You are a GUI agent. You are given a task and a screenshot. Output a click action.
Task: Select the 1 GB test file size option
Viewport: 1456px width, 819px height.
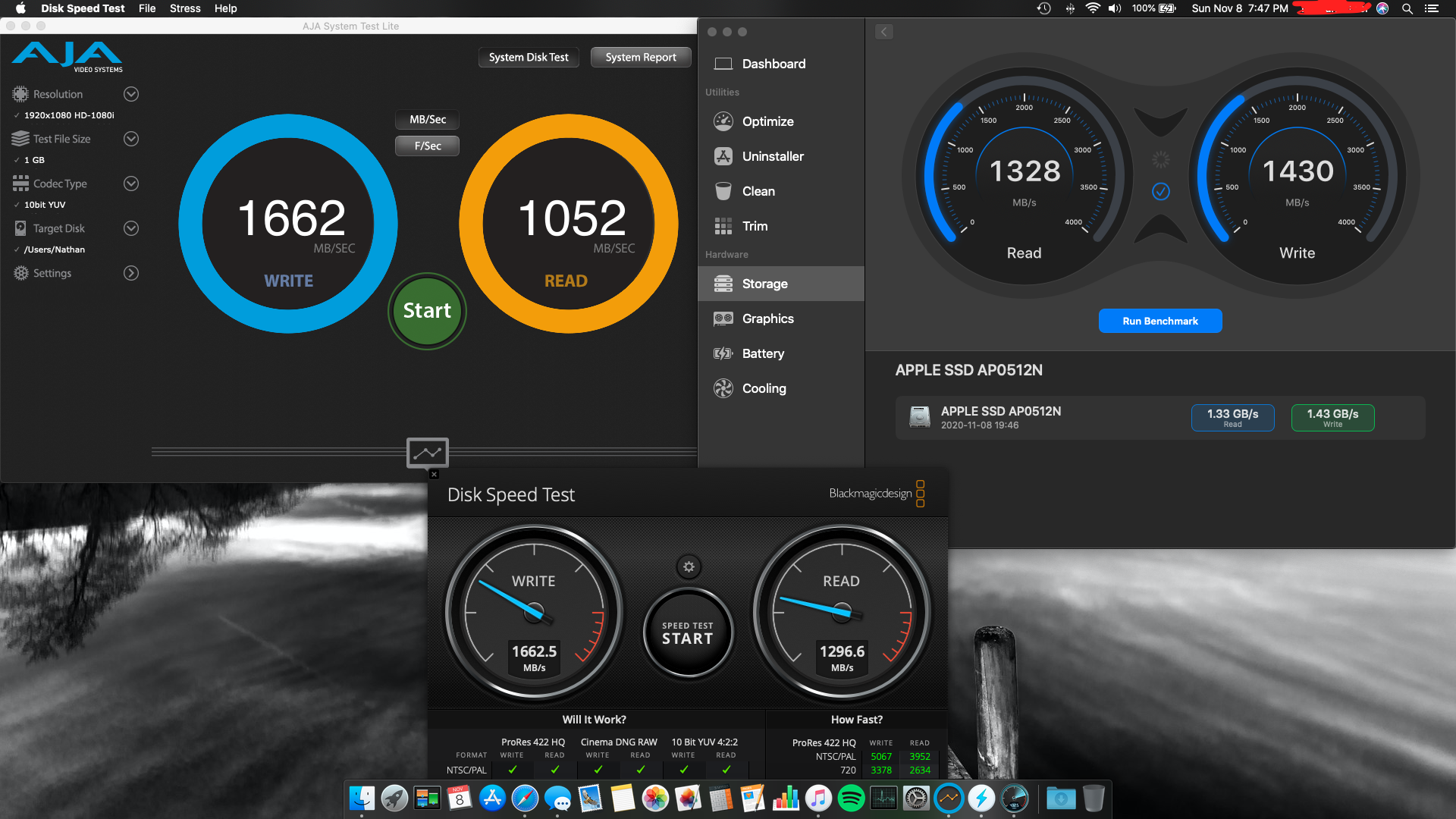(34, 160)
